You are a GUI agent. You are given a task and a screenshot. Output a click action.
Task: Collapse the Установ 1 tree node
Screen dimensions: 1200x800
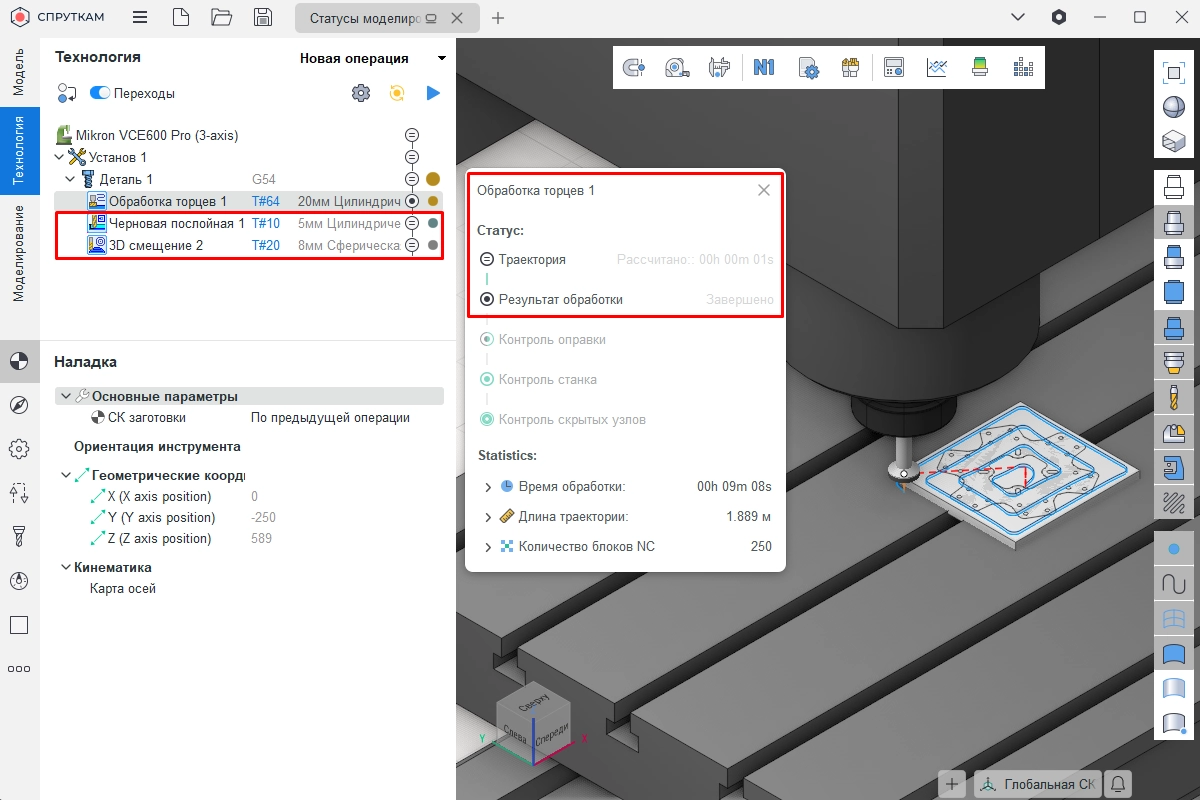[x=59, y=157]
